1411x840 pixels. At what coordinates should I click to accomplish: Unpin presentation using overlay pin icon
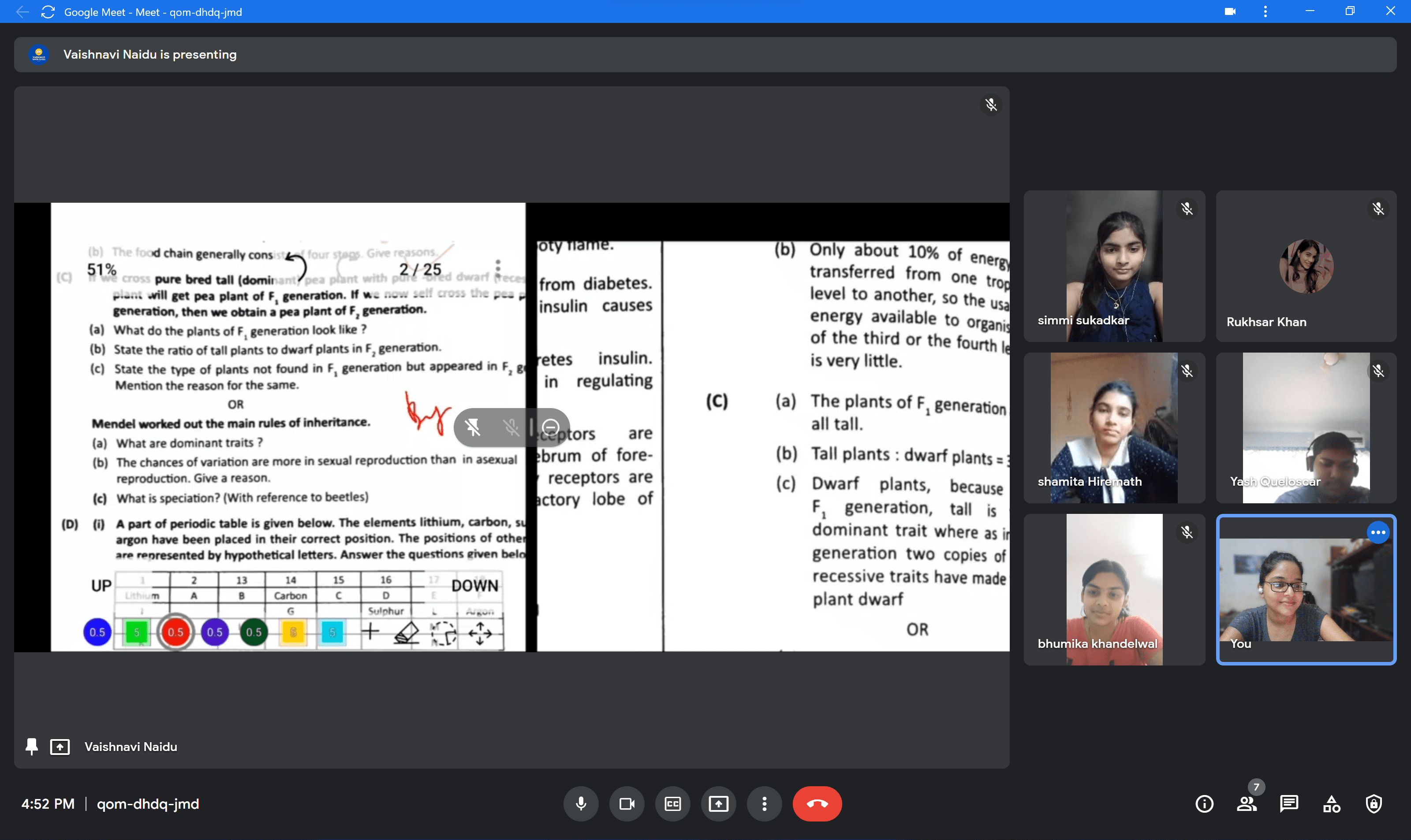[473, 427]
